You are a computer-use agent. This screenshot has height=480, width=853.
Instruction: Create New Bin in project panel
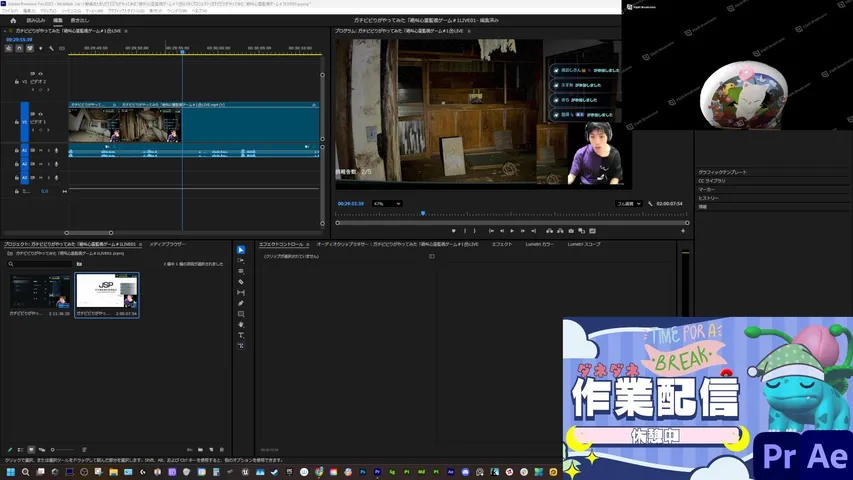coord(200,450)
